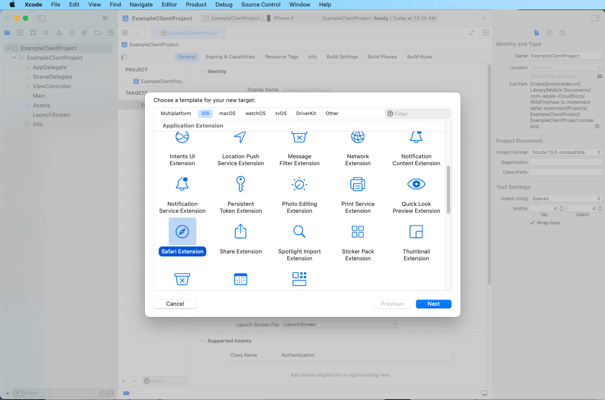Select the trash-style template icon in bottom row
This screenshot has height=400, width=605.
click(x=182, y=279)
